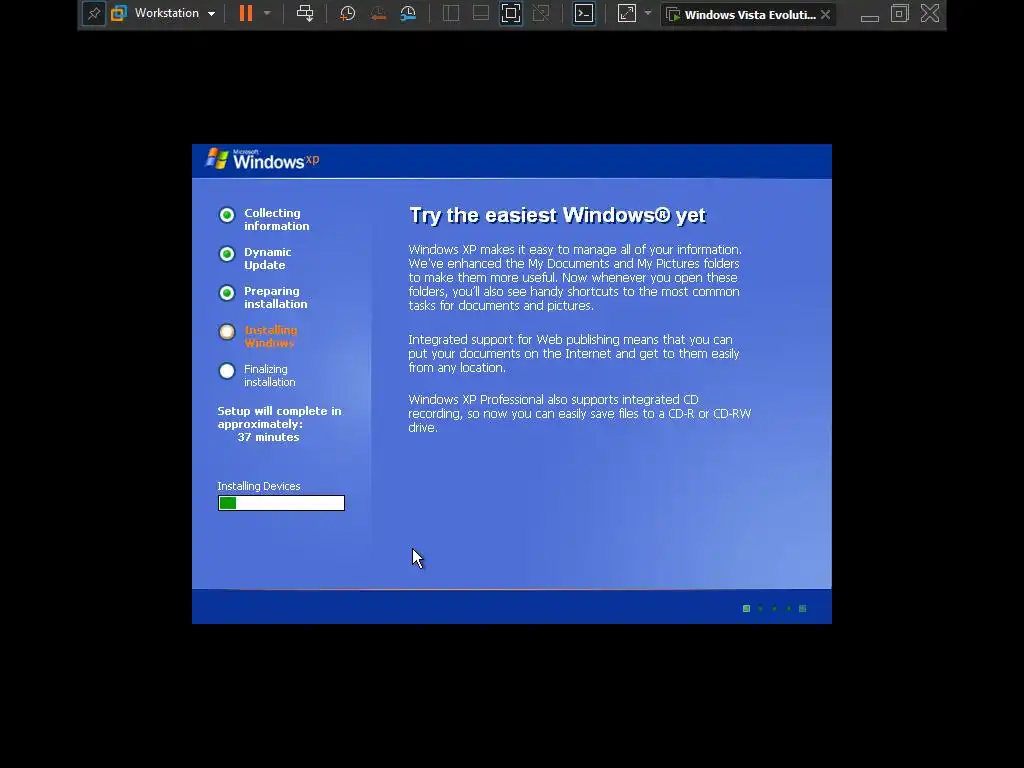The width and height of the screenshot is (1024, 768).
Task: Click the Installing Windows step indicator
Action: [227, 332]
